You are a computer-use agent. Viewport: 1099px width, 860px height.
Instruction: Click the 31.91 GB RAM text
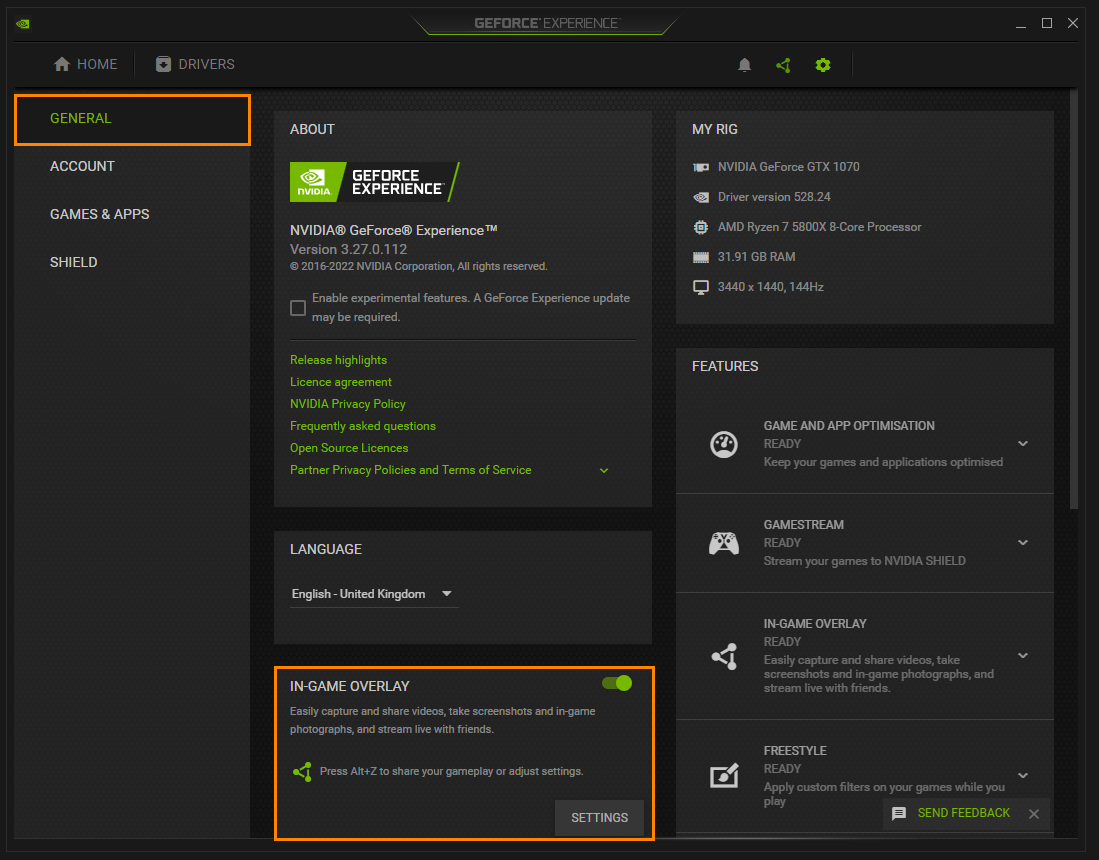756,257
